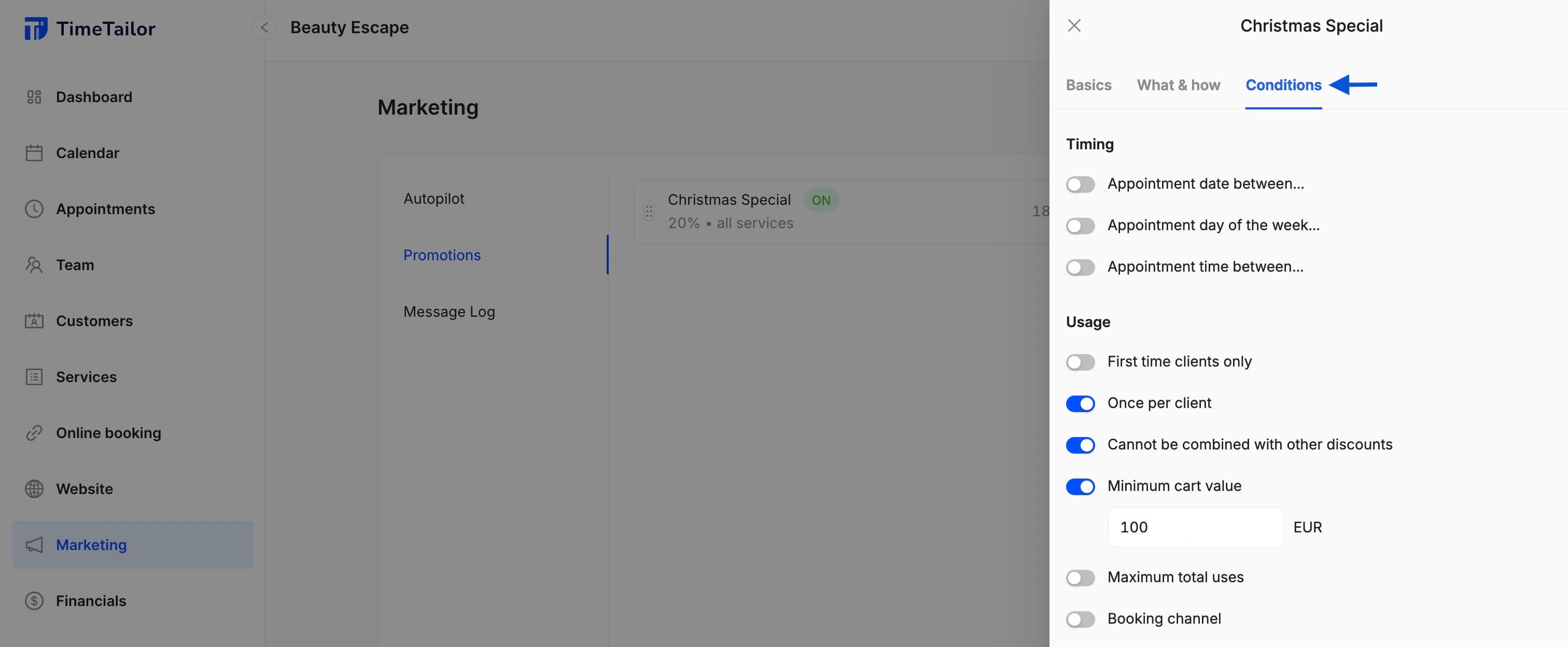Turn on First time clients only

point(1080,362)
